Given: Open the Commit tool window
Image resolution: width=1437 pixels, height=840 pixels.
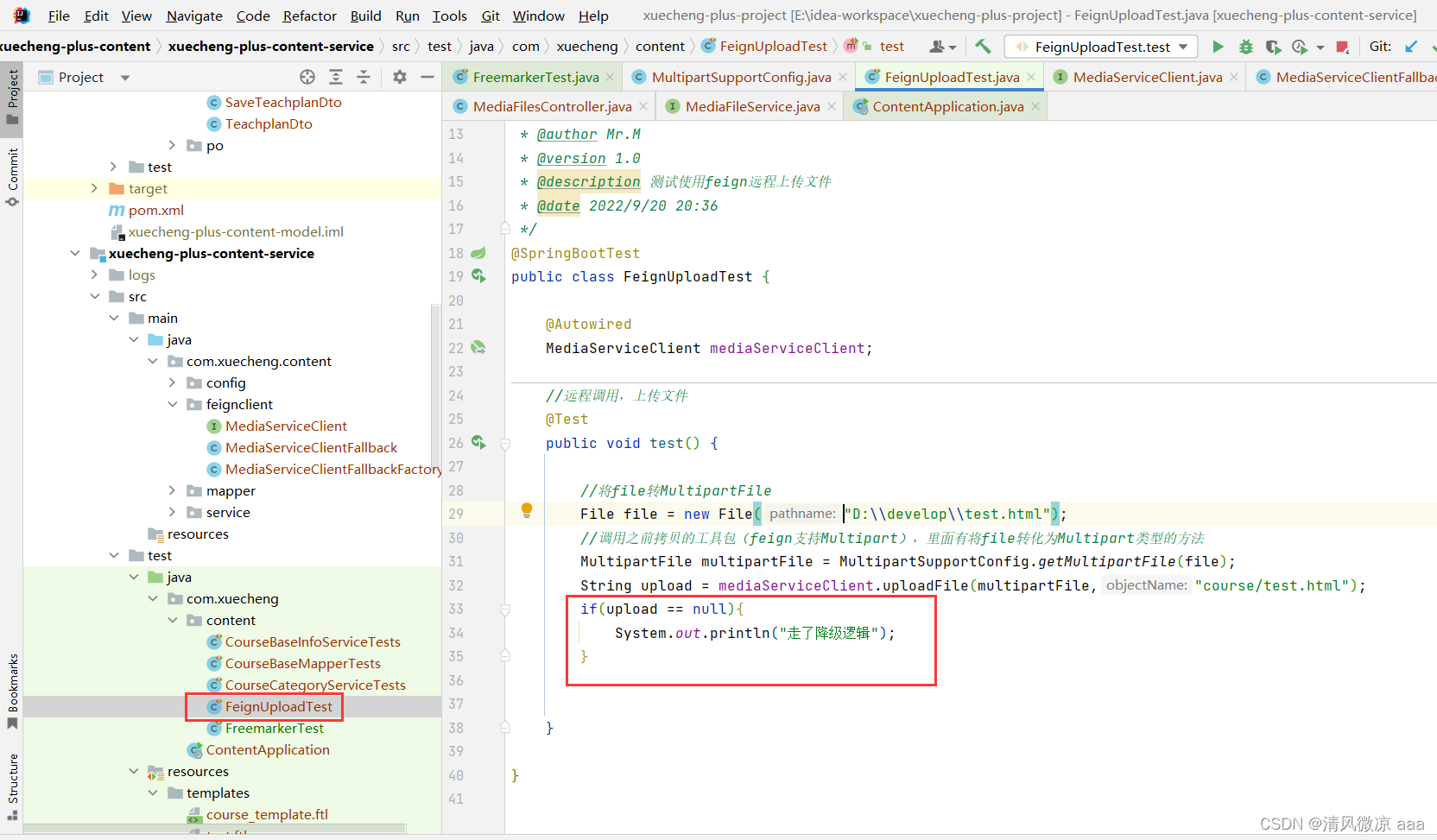Looking at the screenshot, I should (x=12, y=177).
